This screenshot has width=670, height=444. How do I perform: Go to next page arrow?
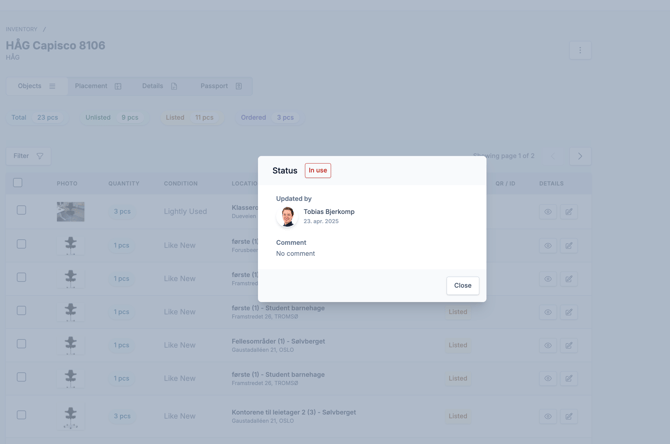tap(580, 156)
